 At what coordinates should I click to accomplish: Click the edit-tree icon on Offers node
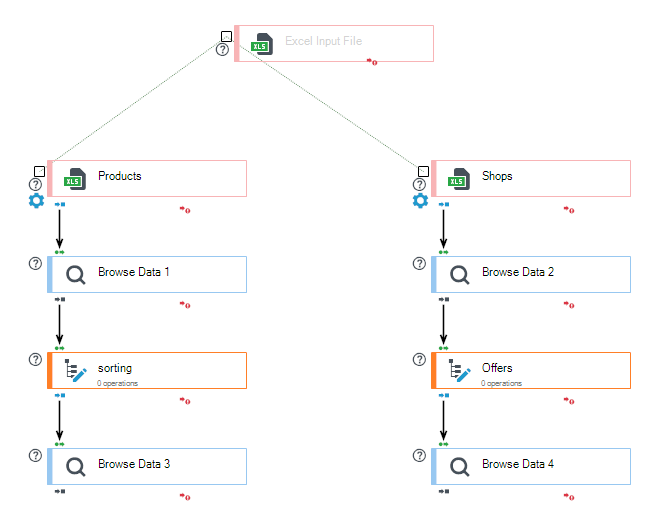(459, 370)
